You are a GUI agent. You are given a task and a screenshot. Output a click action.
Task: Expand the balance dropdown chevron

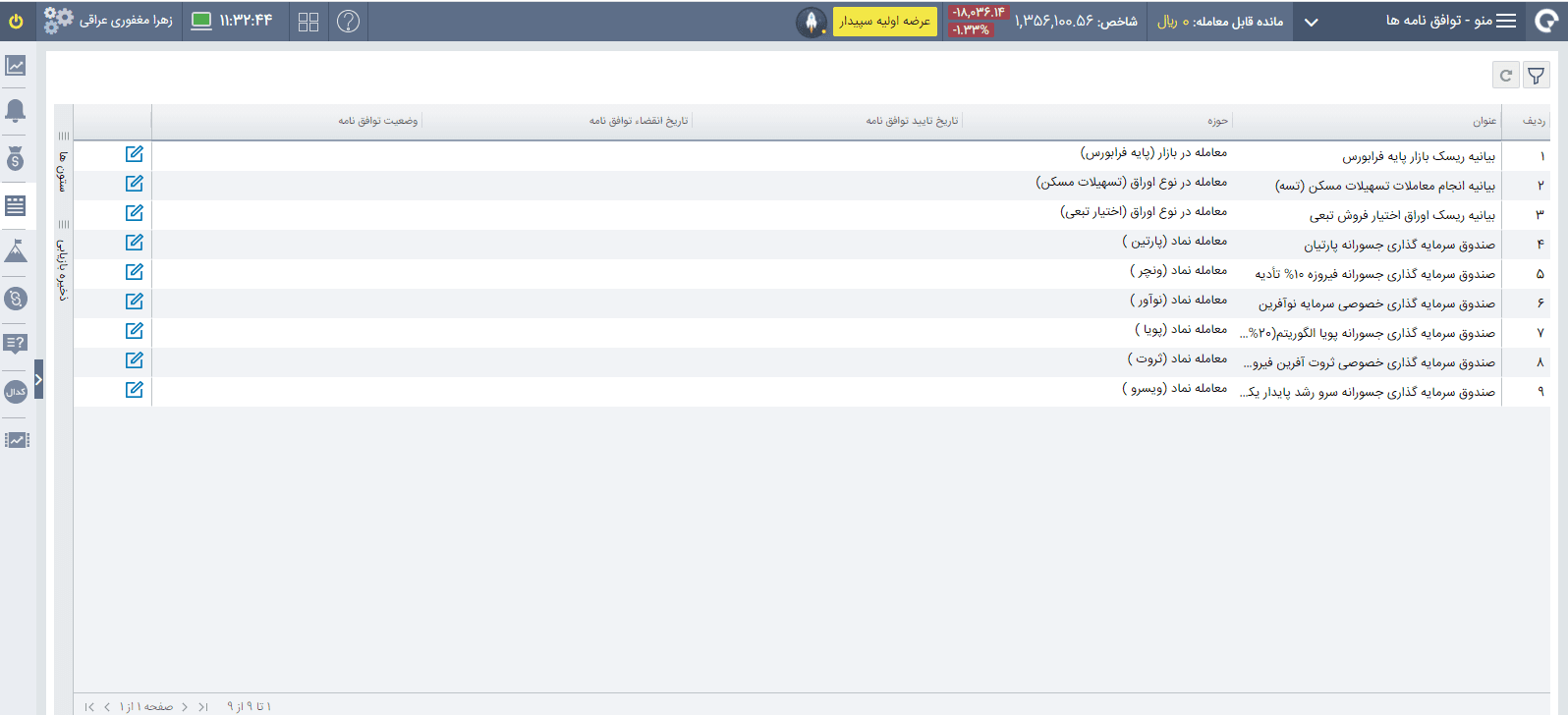click(1311, 22)
